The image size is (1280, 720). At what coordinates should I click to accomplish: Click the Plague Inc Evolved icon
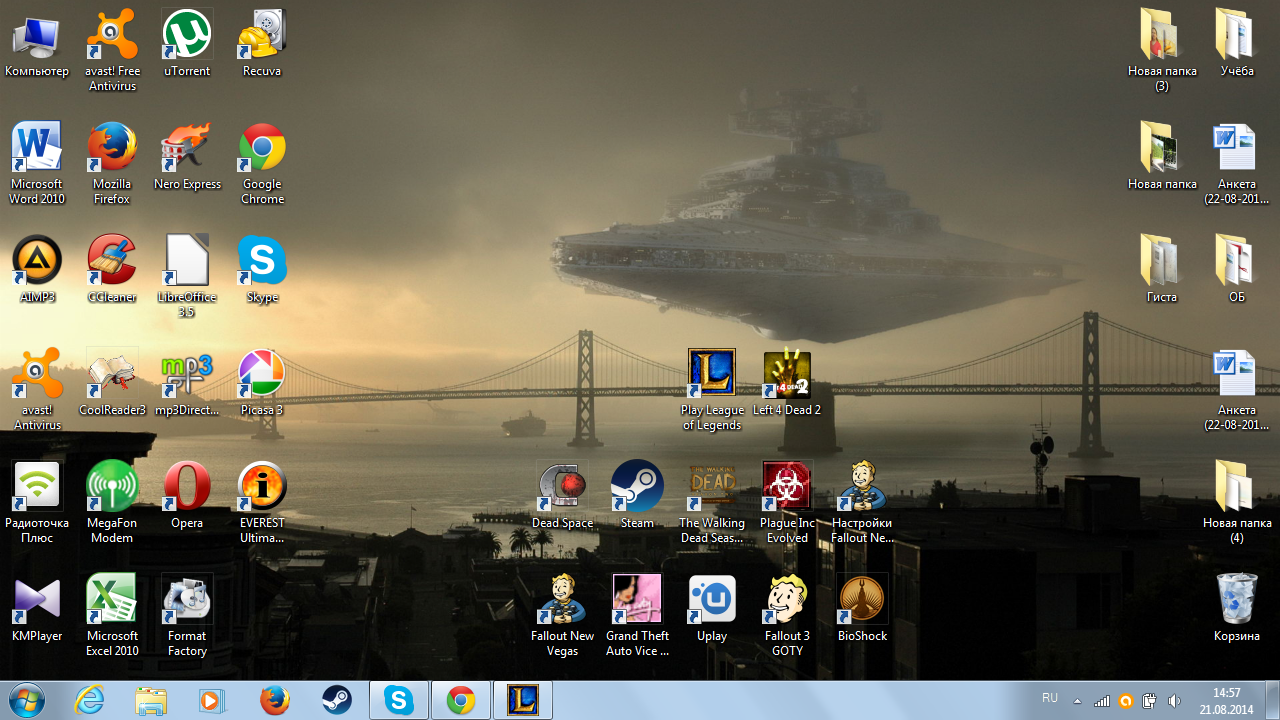click(x=787, y=488)
